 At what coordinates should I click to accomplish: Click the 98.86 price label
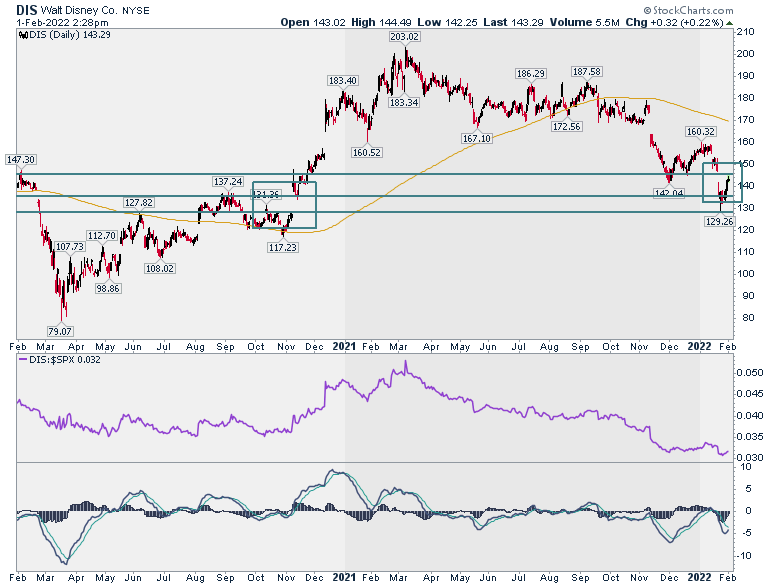coord(108,289)
